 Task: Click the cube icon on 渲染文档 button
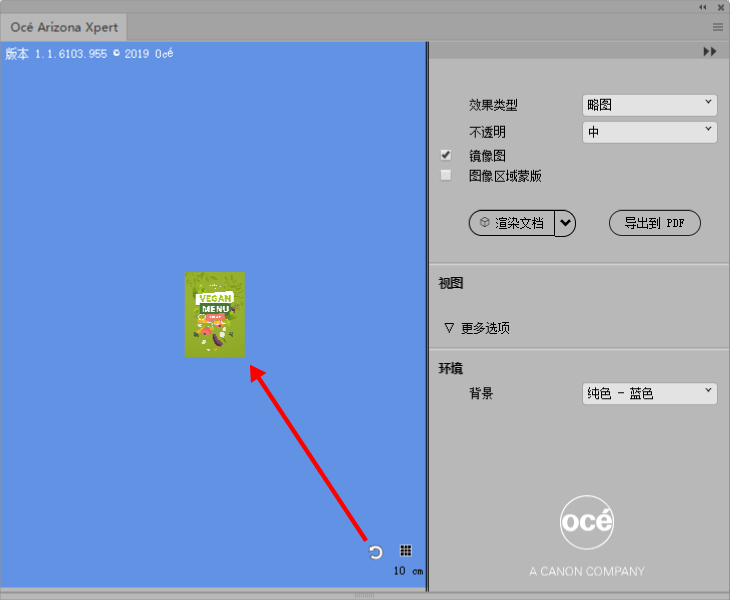click(x=484, y=223)
